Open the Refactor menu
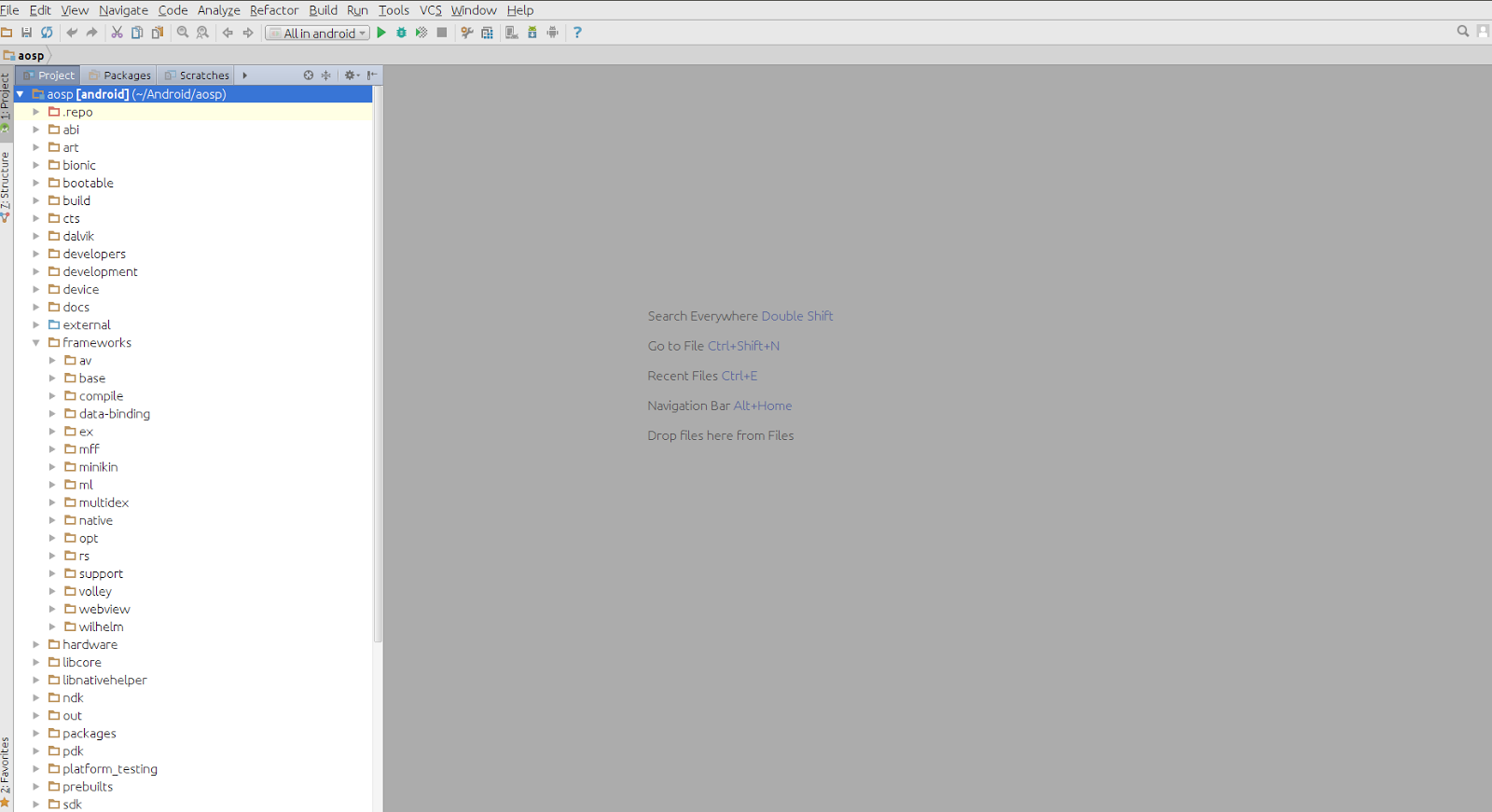Screen dimensions: 1492x812 273,10
